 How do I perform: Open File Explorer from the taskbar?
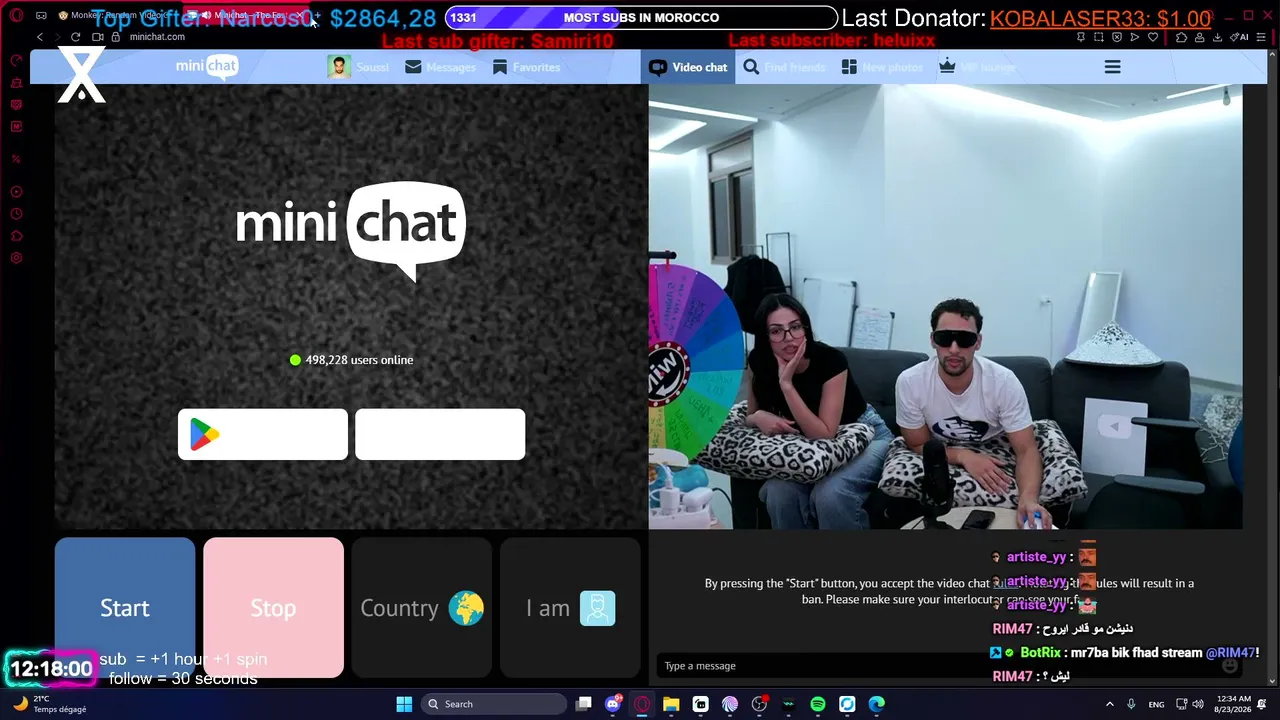[671, 704]
